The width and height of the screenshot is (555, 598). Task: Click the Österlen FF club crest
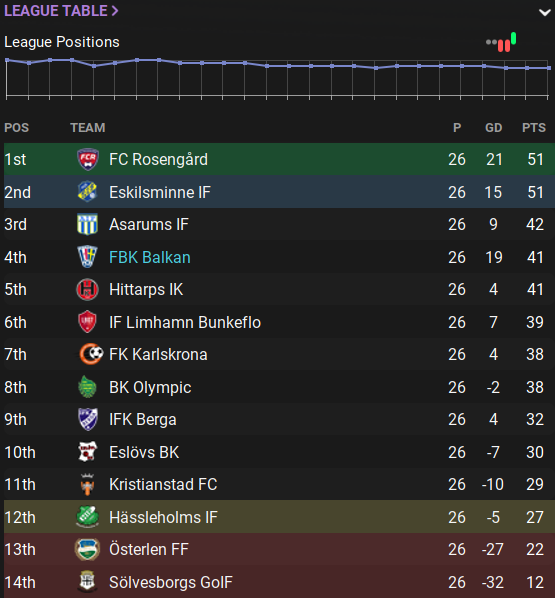87,550
